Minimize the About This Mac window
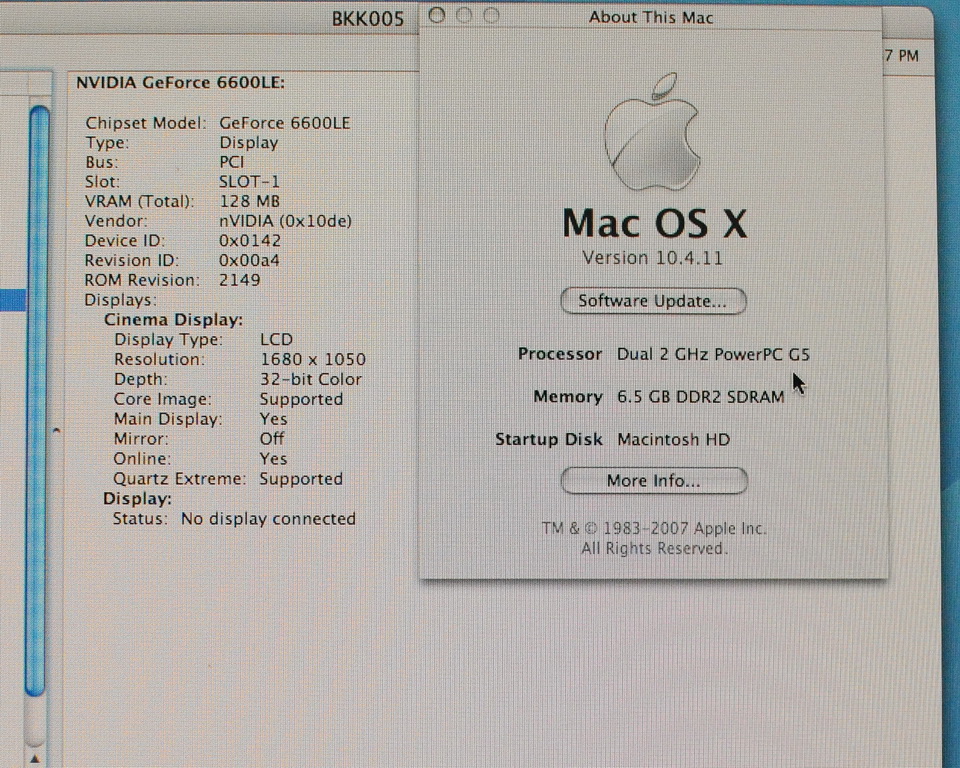 click(464, 15)
